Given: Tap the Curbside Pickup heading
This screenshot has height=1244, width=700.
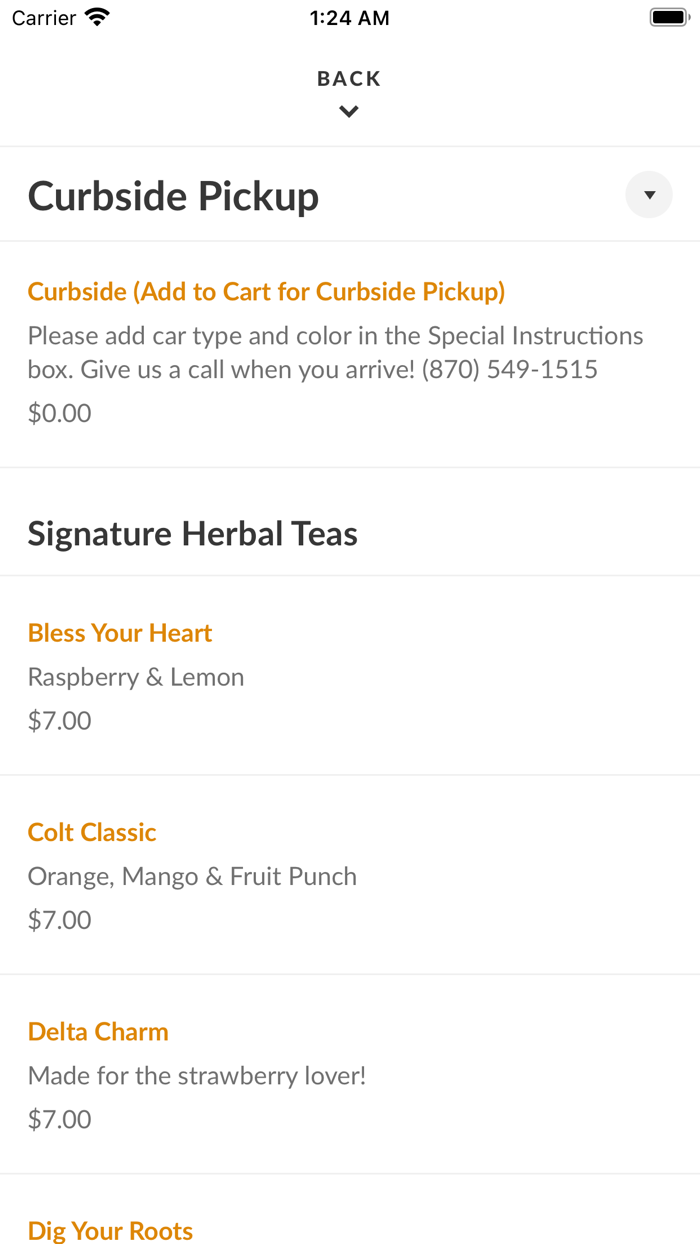Looking at the screenshot, I should tap(173, 196).
